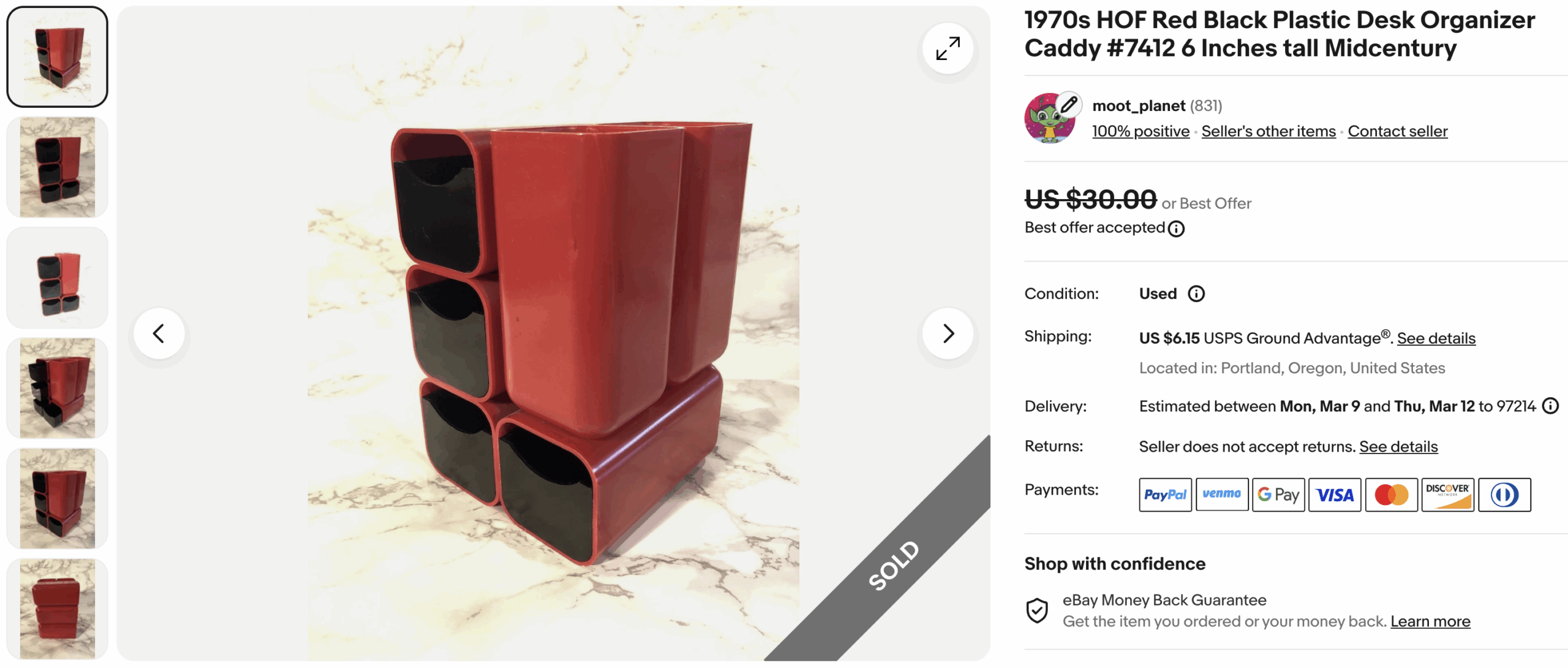Open returns See details link
Viewport: 1568px width, 668px height.
[x=1398, y=446]
